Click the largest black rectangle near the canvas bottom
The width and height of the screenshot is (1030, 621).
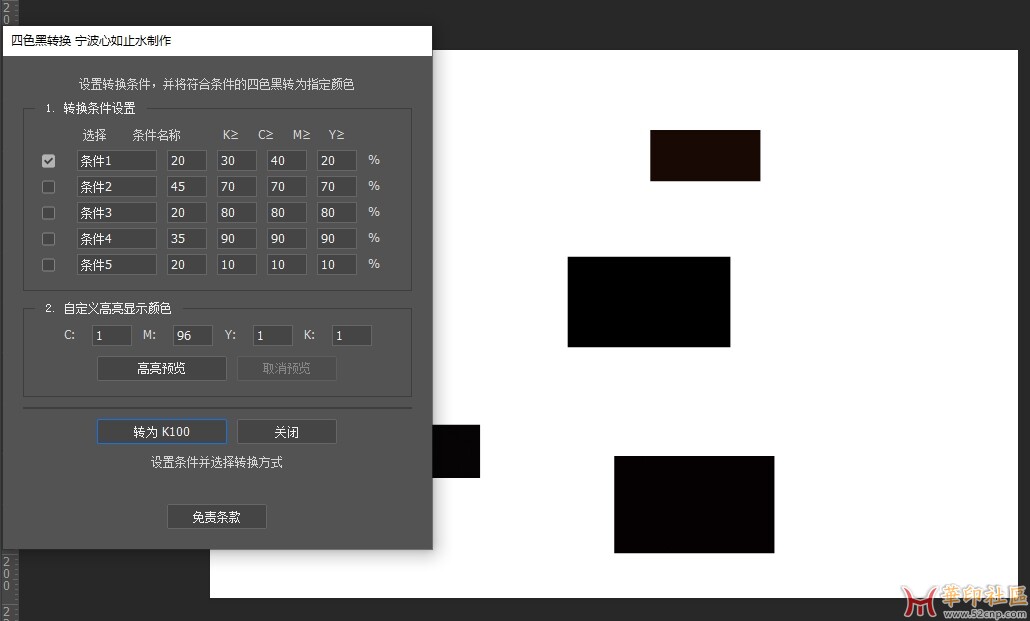[694, 505]
